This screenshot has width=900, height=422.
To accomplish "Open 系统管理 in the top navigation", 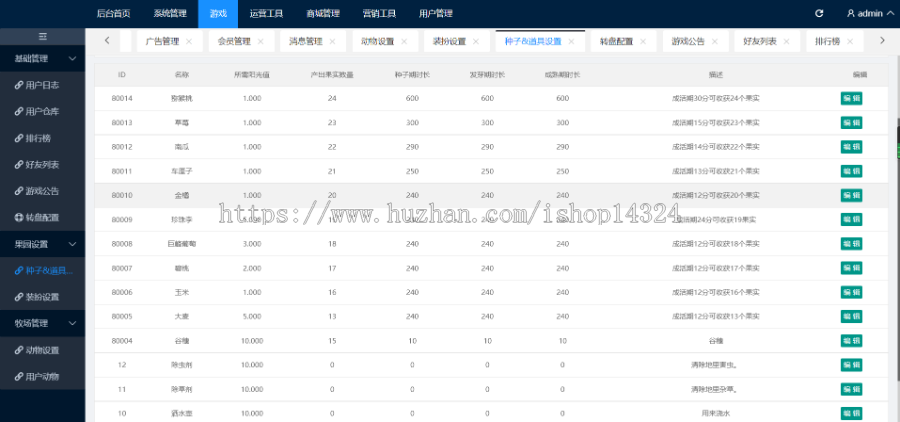I will 170,13.
